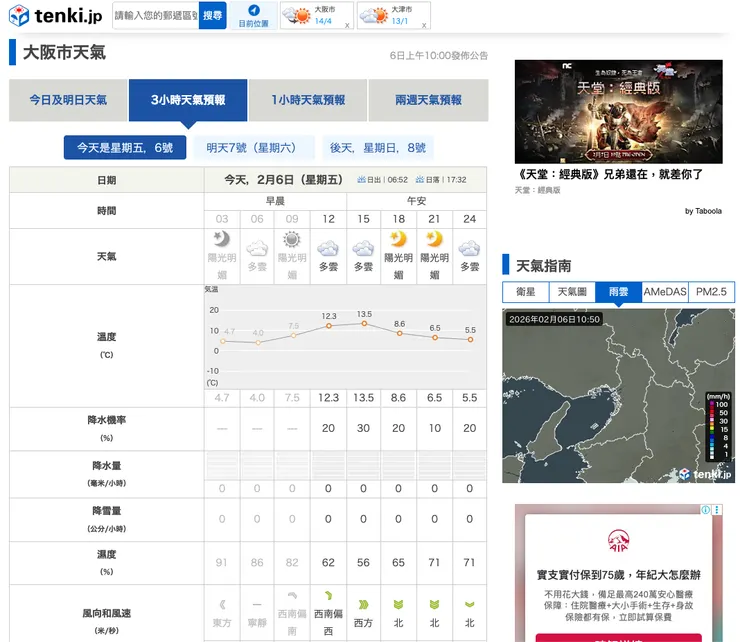Image resolution: width=740 pixels, height=642 pixels.
Task: Click the postal code search input field
Action: pyautogui.click(x=156, y=16)
